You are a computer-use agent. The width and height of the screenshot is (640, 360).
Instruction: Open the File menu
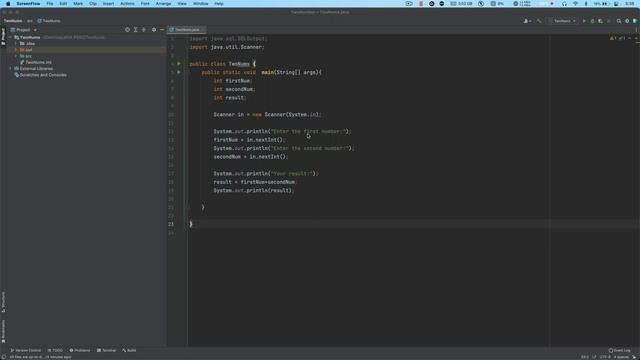[x=49, y=4]
